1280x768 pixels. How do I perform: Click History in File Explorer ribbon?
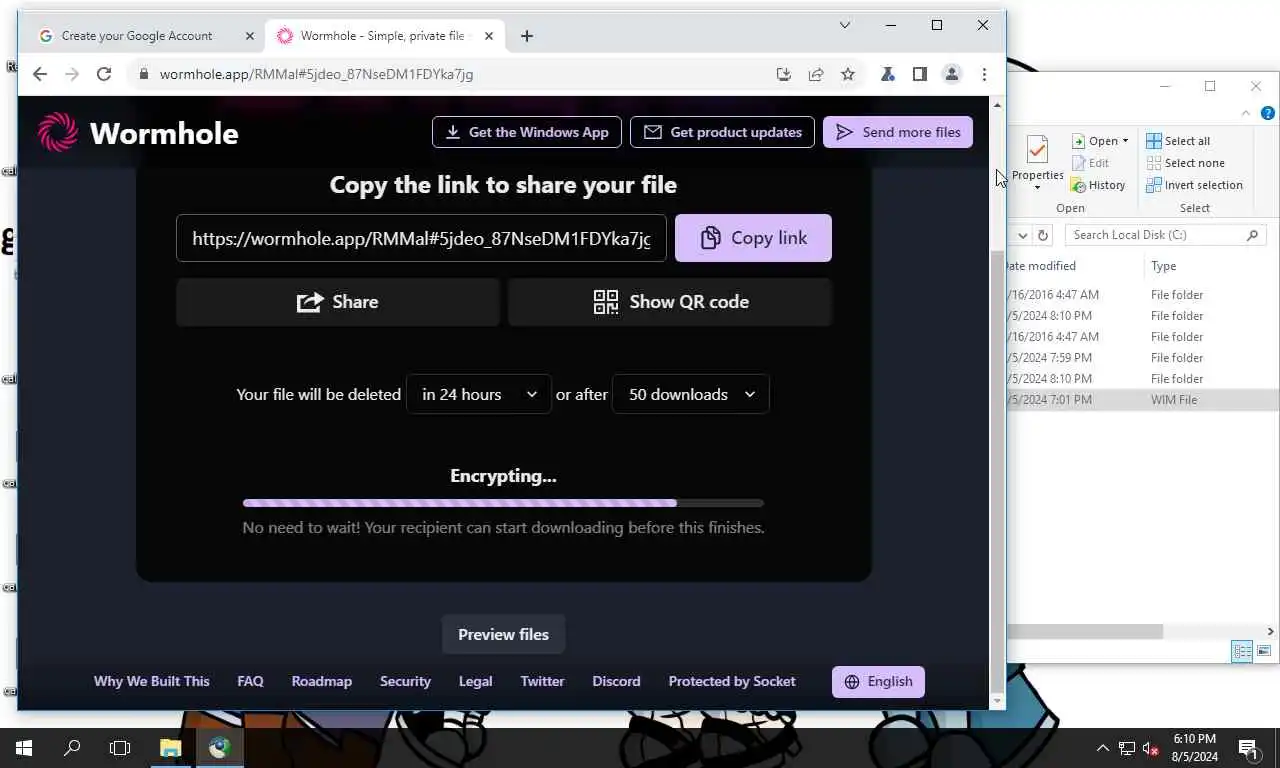coord(1098,185)
